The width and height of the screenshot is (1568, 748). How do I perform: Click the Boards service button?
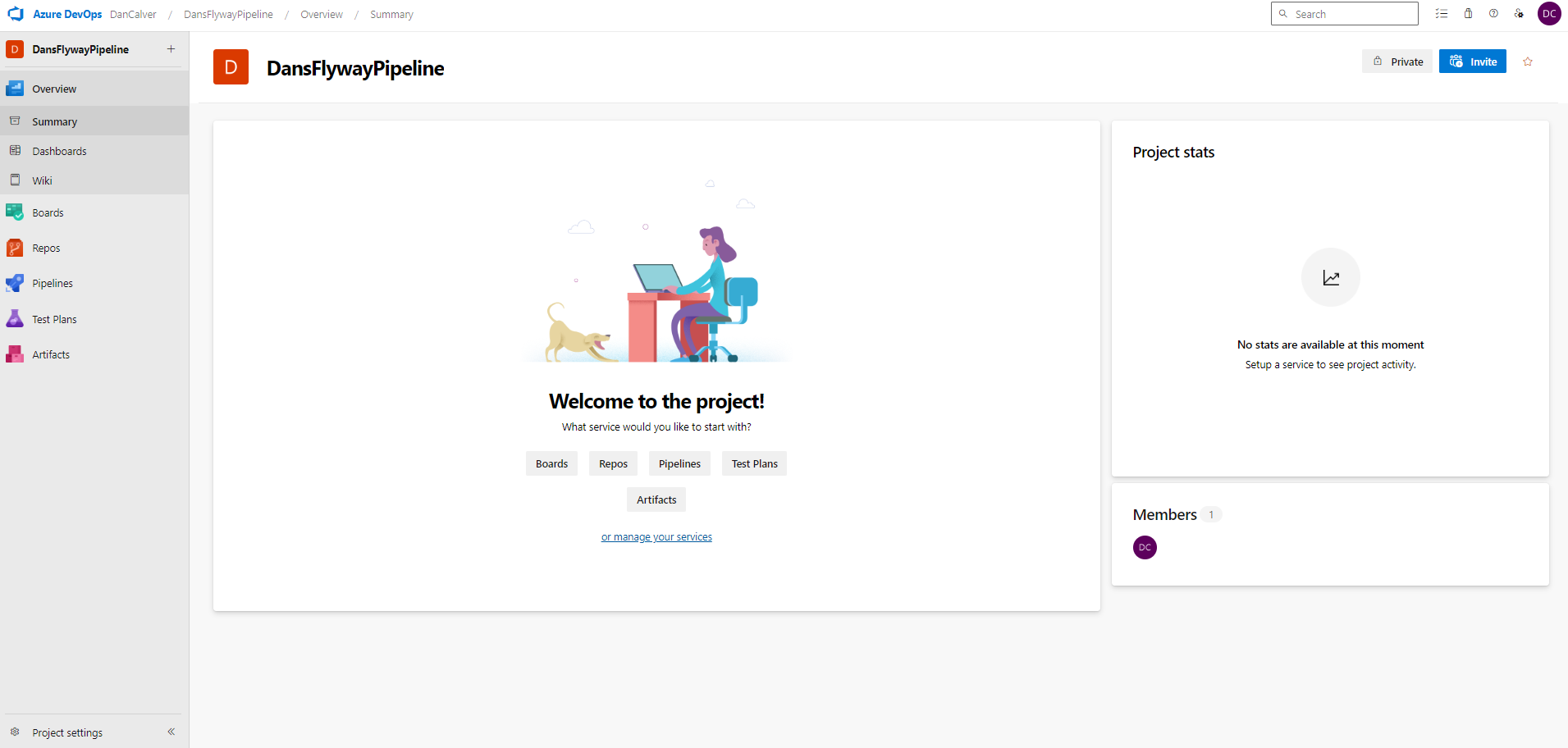point(551,463)
